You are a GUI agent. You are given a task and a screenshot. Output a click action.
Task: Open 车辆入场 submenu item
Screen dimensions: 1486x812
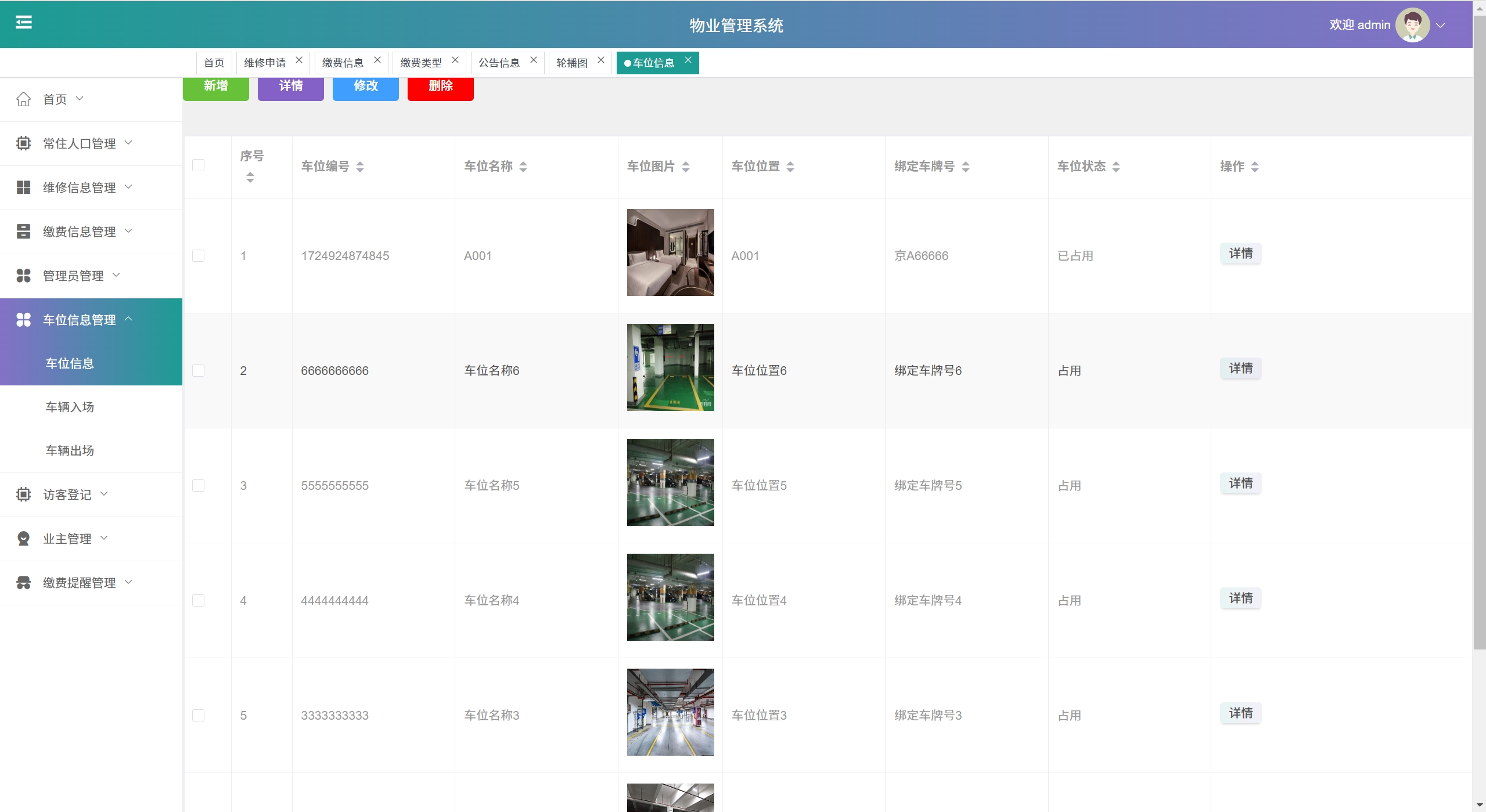[70, 407]
